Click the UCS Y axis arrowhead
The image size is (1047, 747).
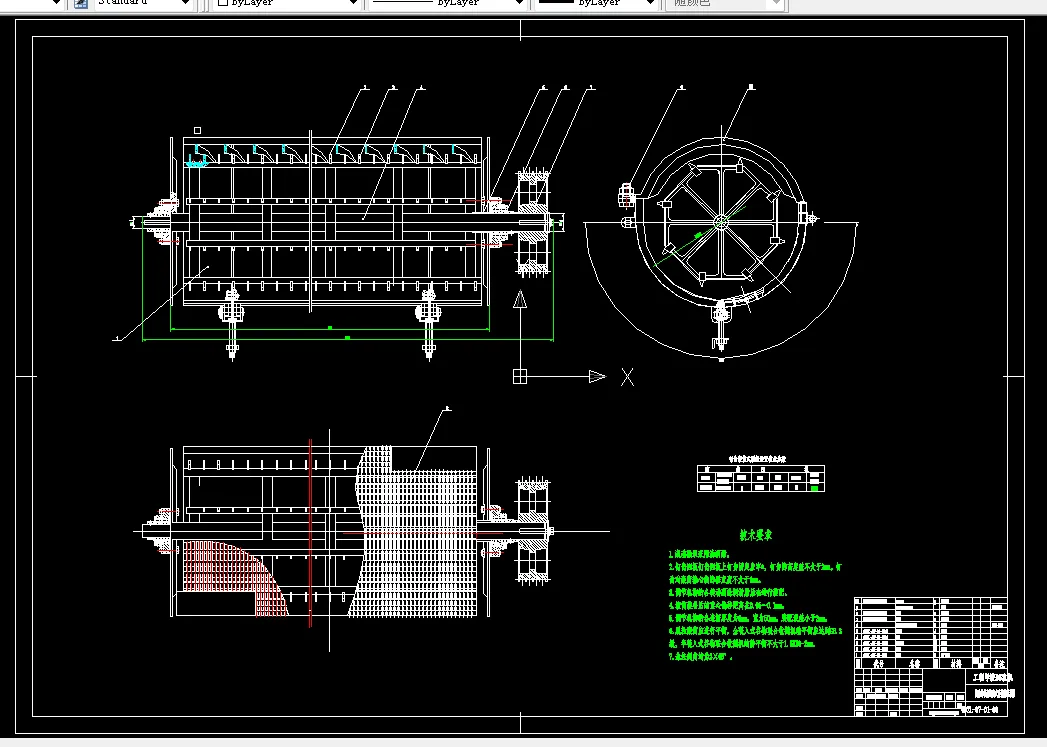point(519,299)
